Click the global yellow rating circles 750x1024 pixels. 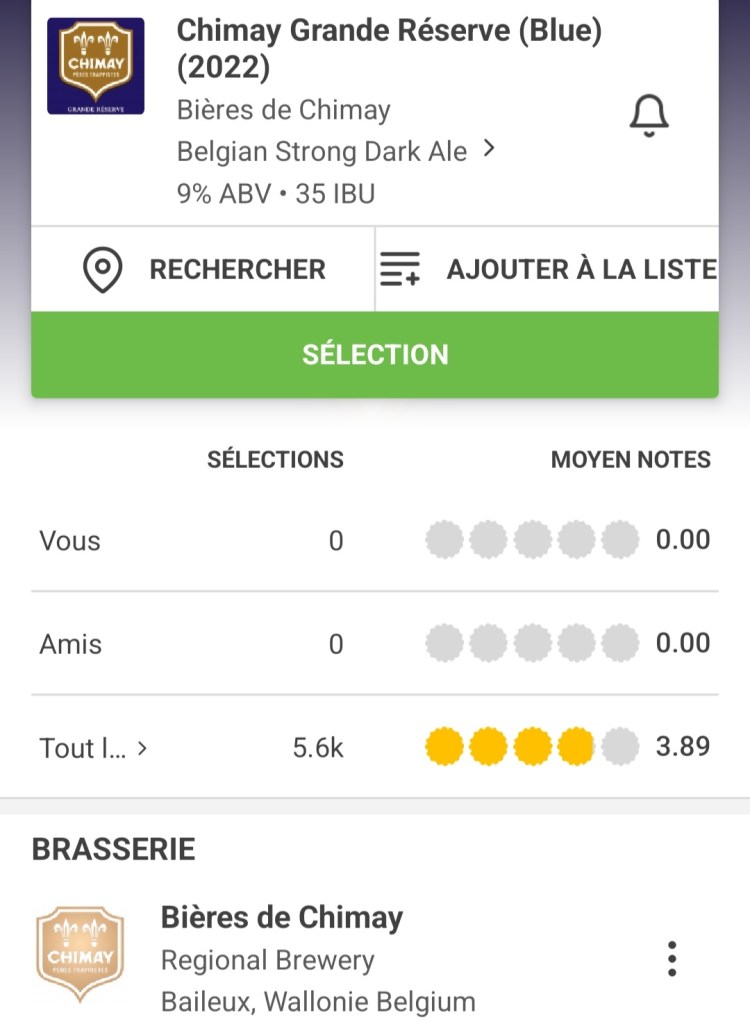[531, 747]
